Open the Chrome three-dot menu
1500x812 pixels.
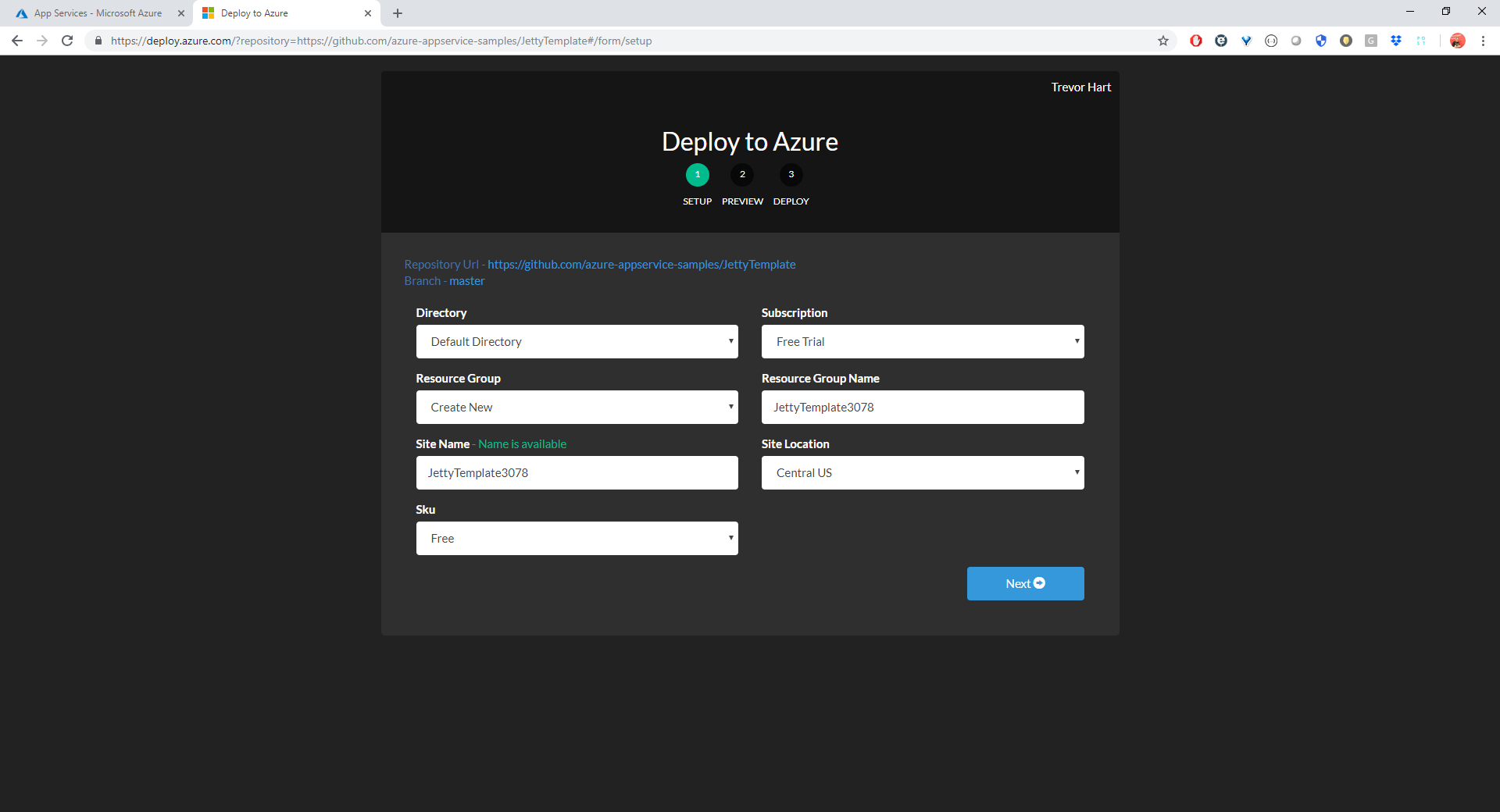click(1483, 41)
